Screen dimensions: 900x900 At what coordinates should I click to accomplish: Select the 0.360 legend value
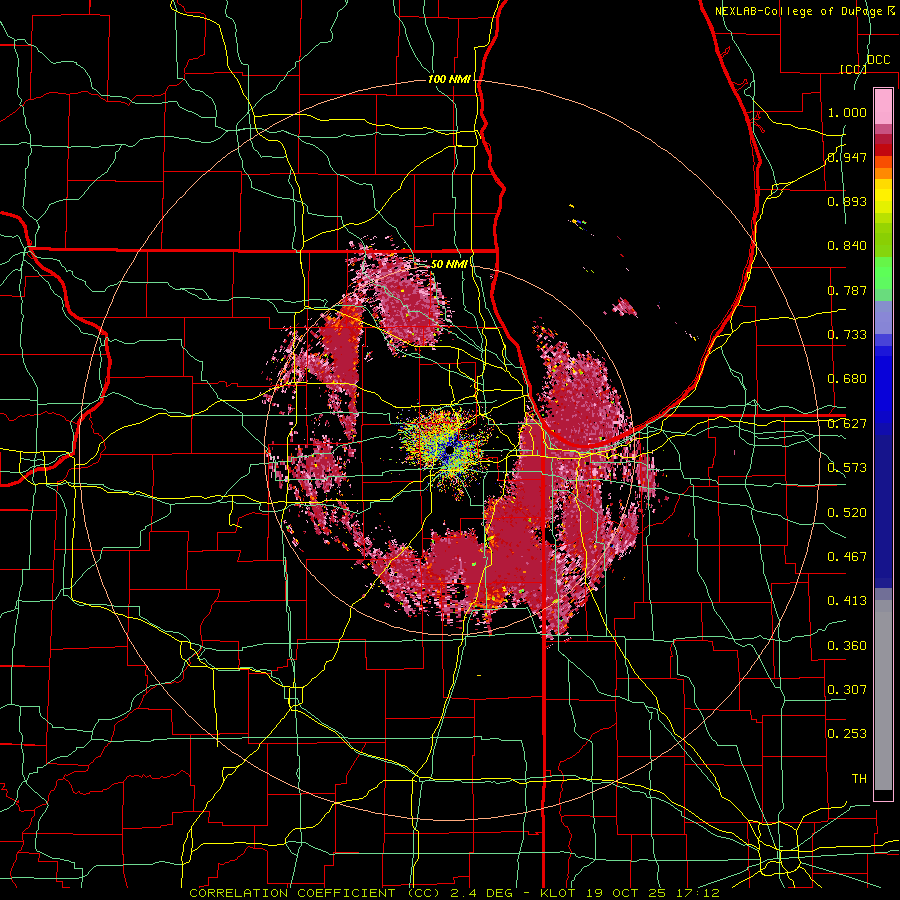coord(847,646)
